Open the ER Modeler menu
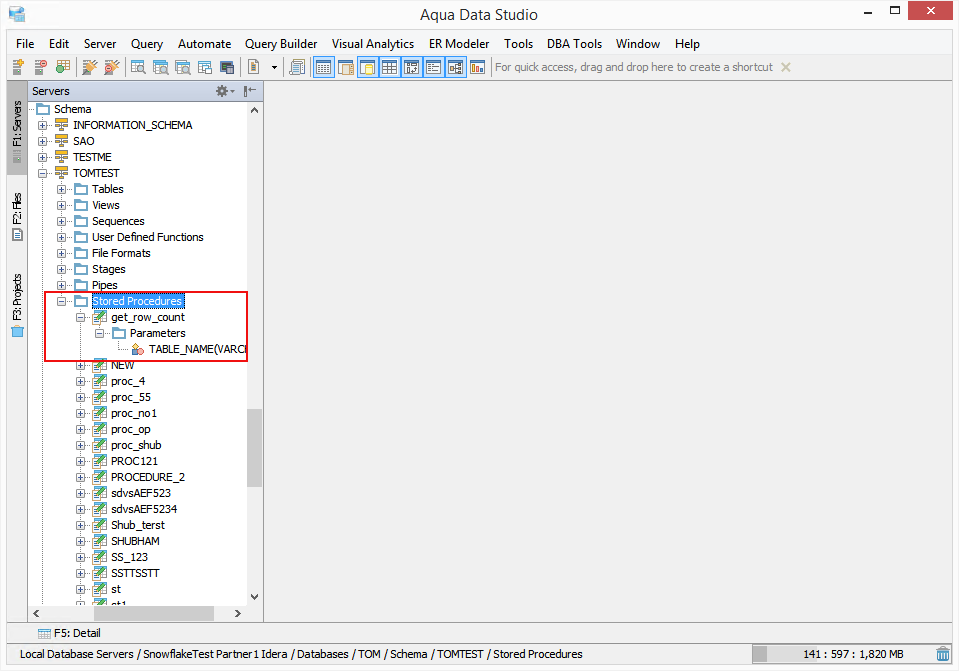This screenshot has width=959, height=671. coord(459,44)
